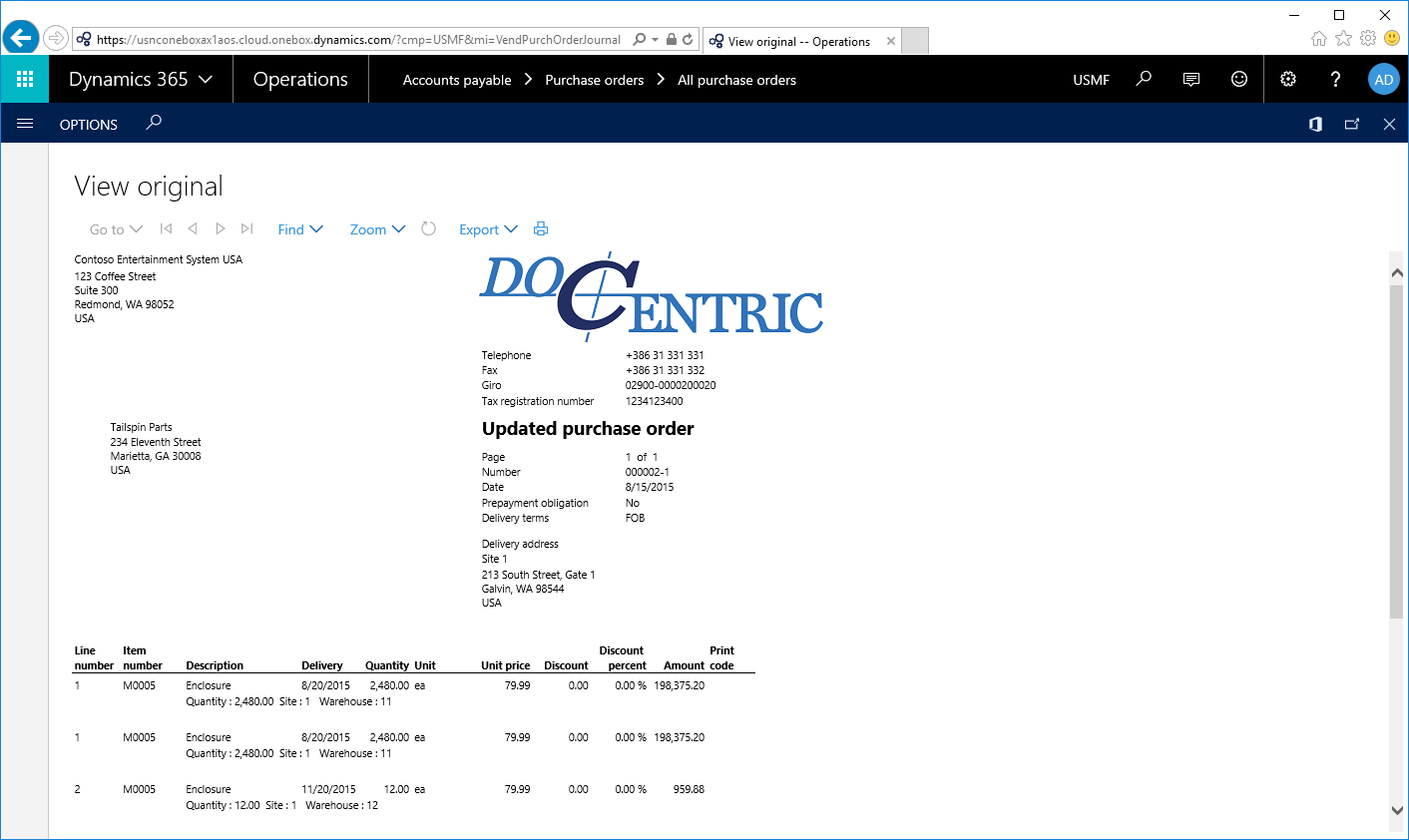Image resolution: width=1409 pixels, height=840 pixels.
Task: Click the URL address bar field
Action: 358,40
